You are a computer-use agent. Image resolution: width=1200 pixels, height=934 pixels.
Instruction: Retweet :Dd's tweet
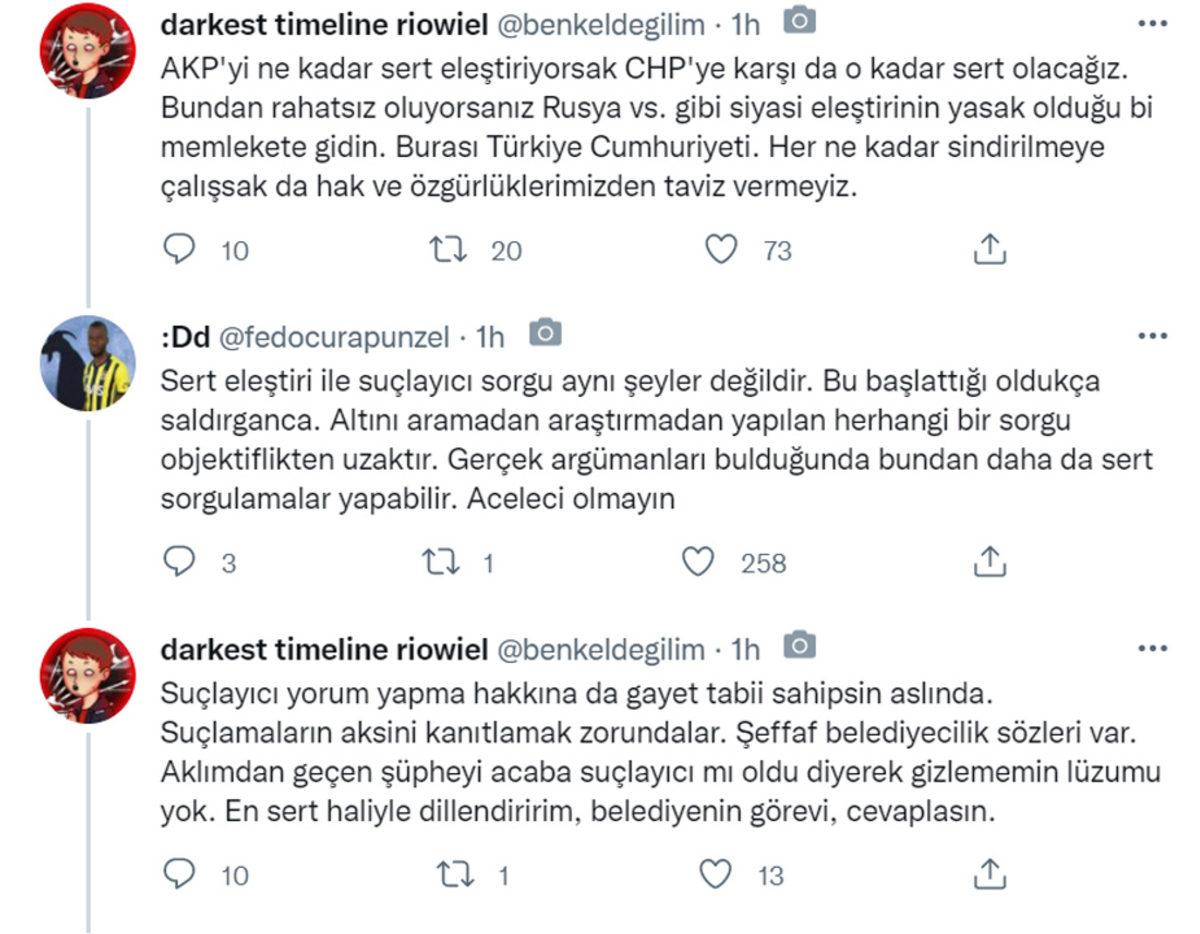[x=440, y=562]
